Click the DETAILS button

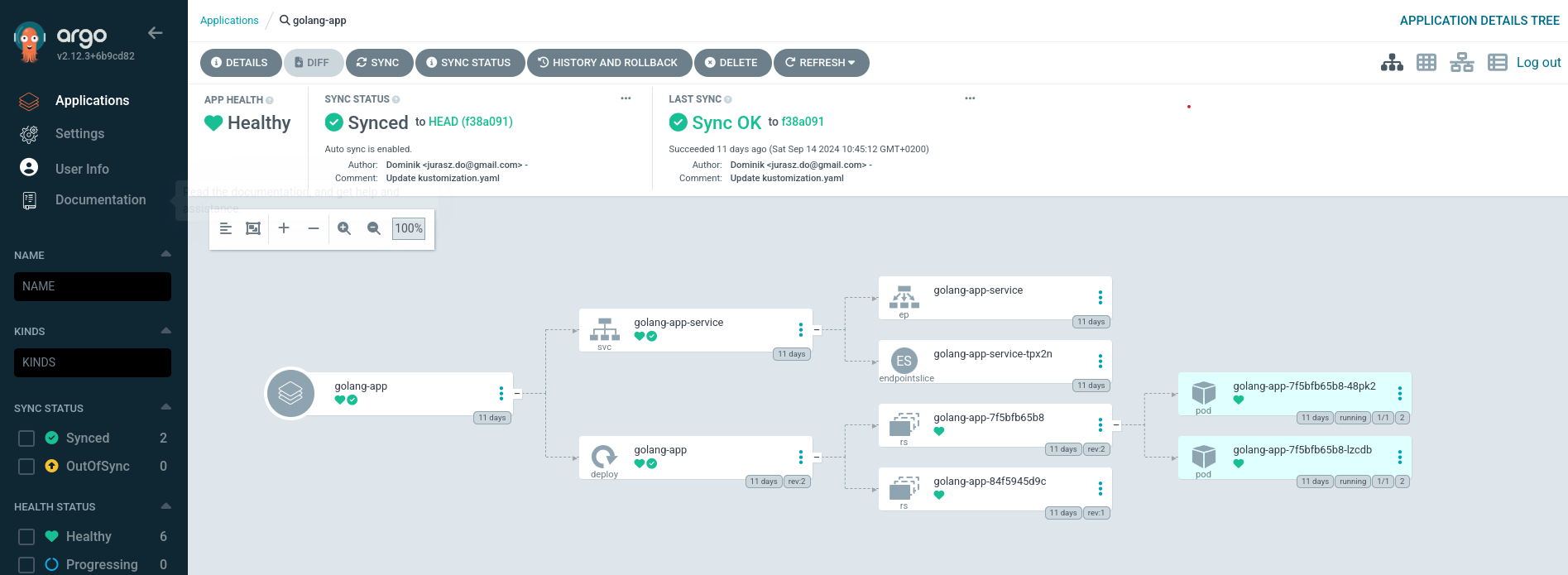coord(240,63)
